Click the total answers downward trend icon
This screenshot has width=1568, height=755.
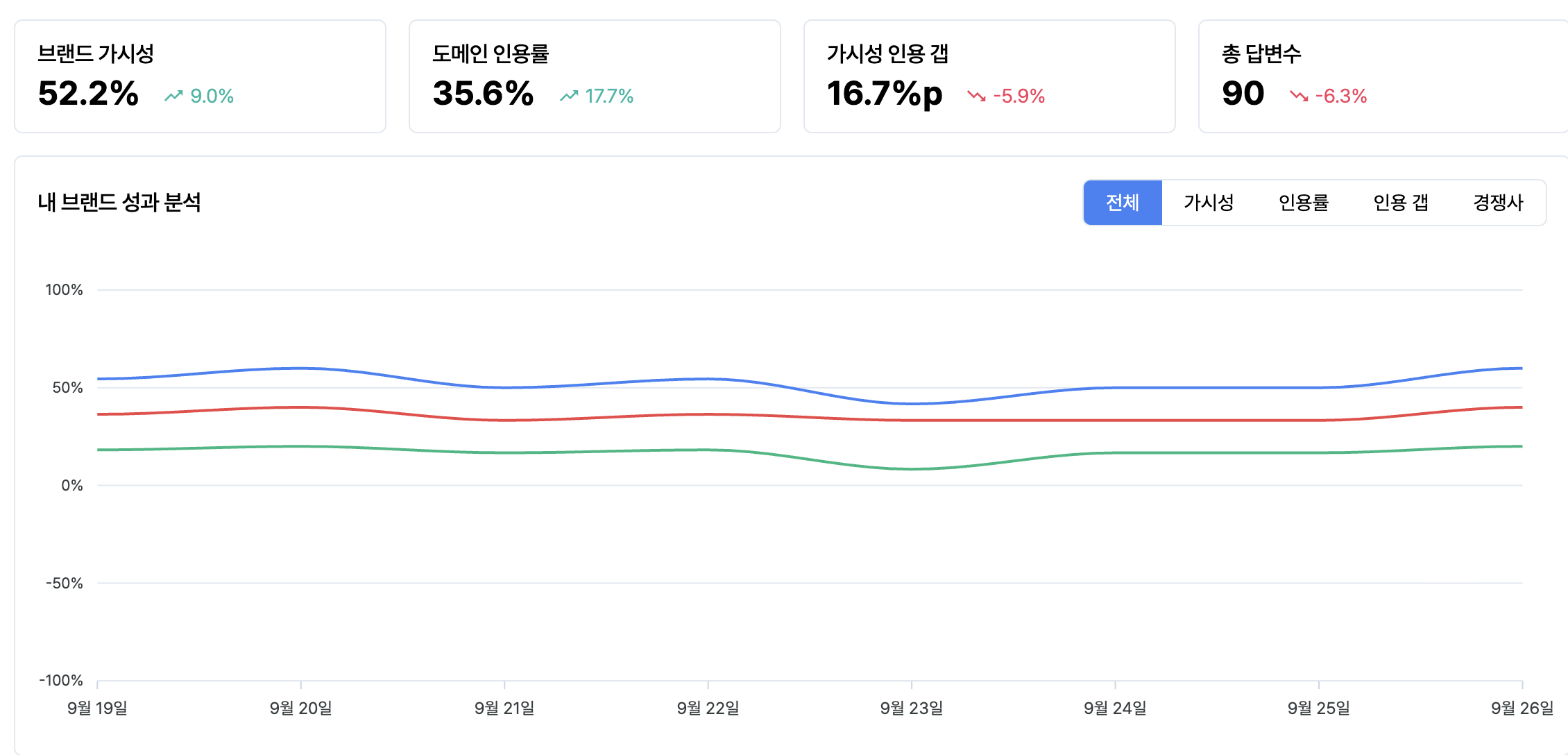(1299, 96)
